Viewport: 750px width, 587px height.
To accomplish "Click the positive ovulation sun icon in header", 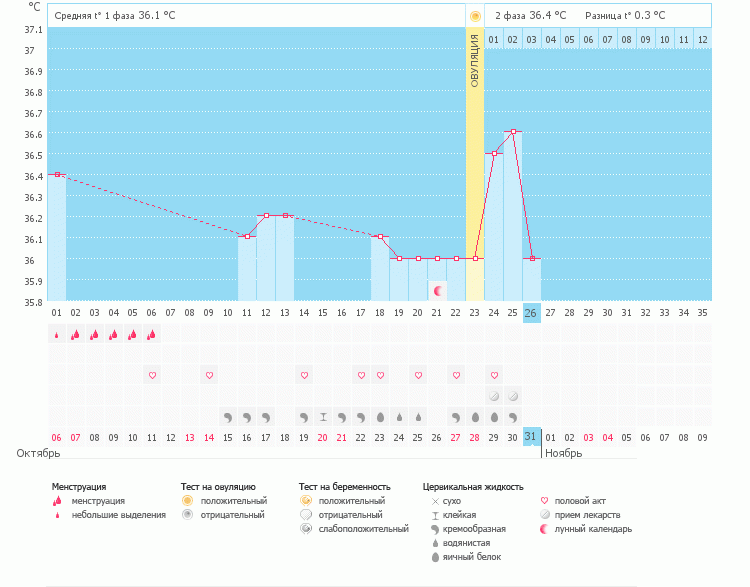I will [x=474, y=16].
